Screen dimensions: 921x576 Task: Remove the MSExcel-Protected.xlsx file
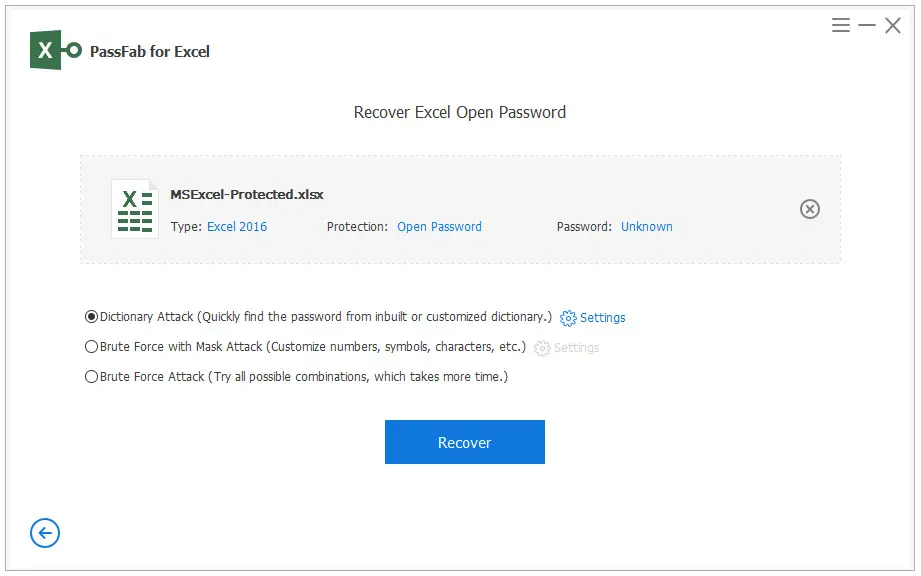coord(809,209)
